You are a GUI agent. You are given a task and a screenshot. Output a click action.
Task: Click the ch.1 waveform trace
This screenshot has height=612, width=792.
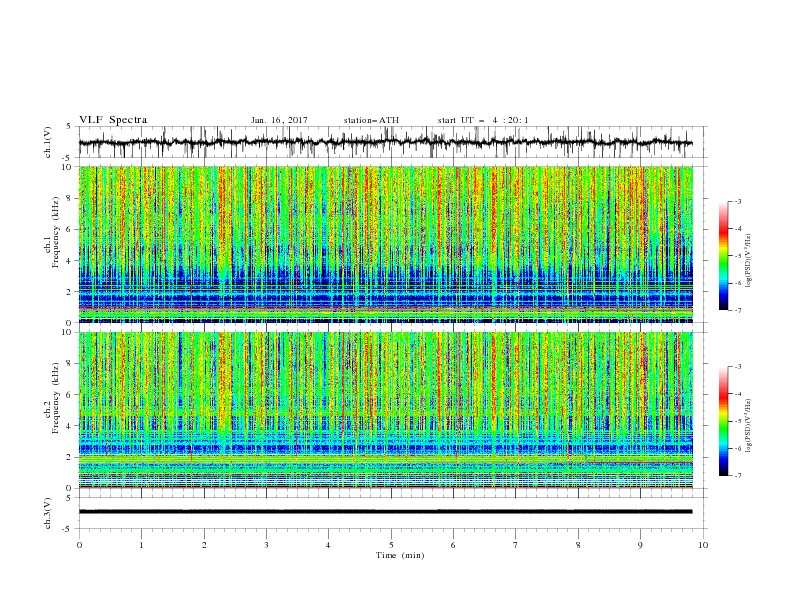point(385,142)
